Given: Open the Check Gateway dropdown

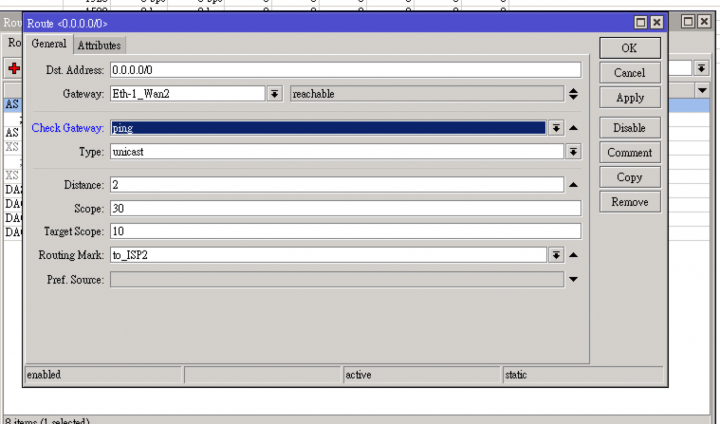Looking at the screenshot, I should [556, 128].
